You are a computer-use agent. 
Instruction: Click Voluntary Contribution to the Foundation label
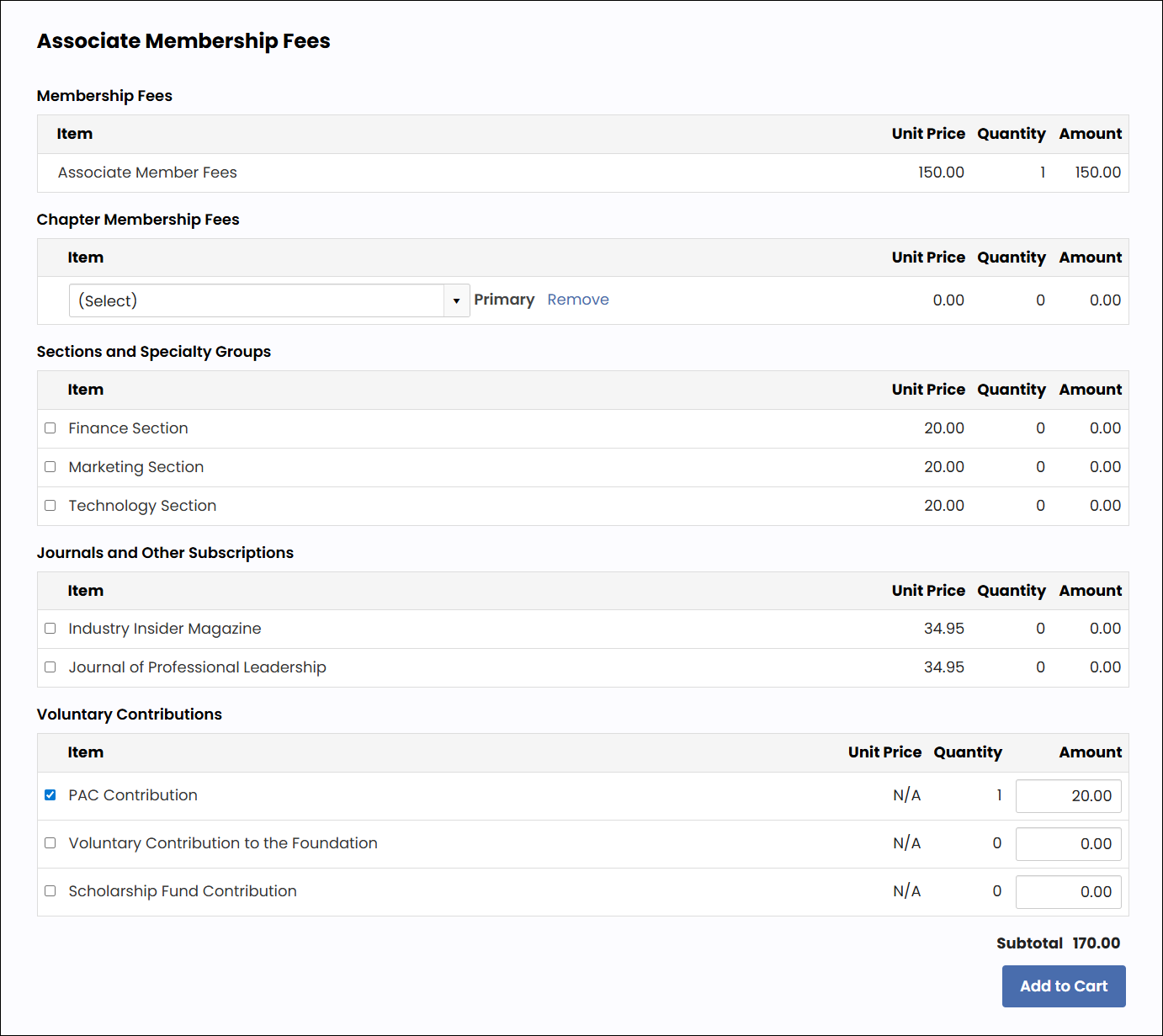pyautogui.click(x=223, y=843)
